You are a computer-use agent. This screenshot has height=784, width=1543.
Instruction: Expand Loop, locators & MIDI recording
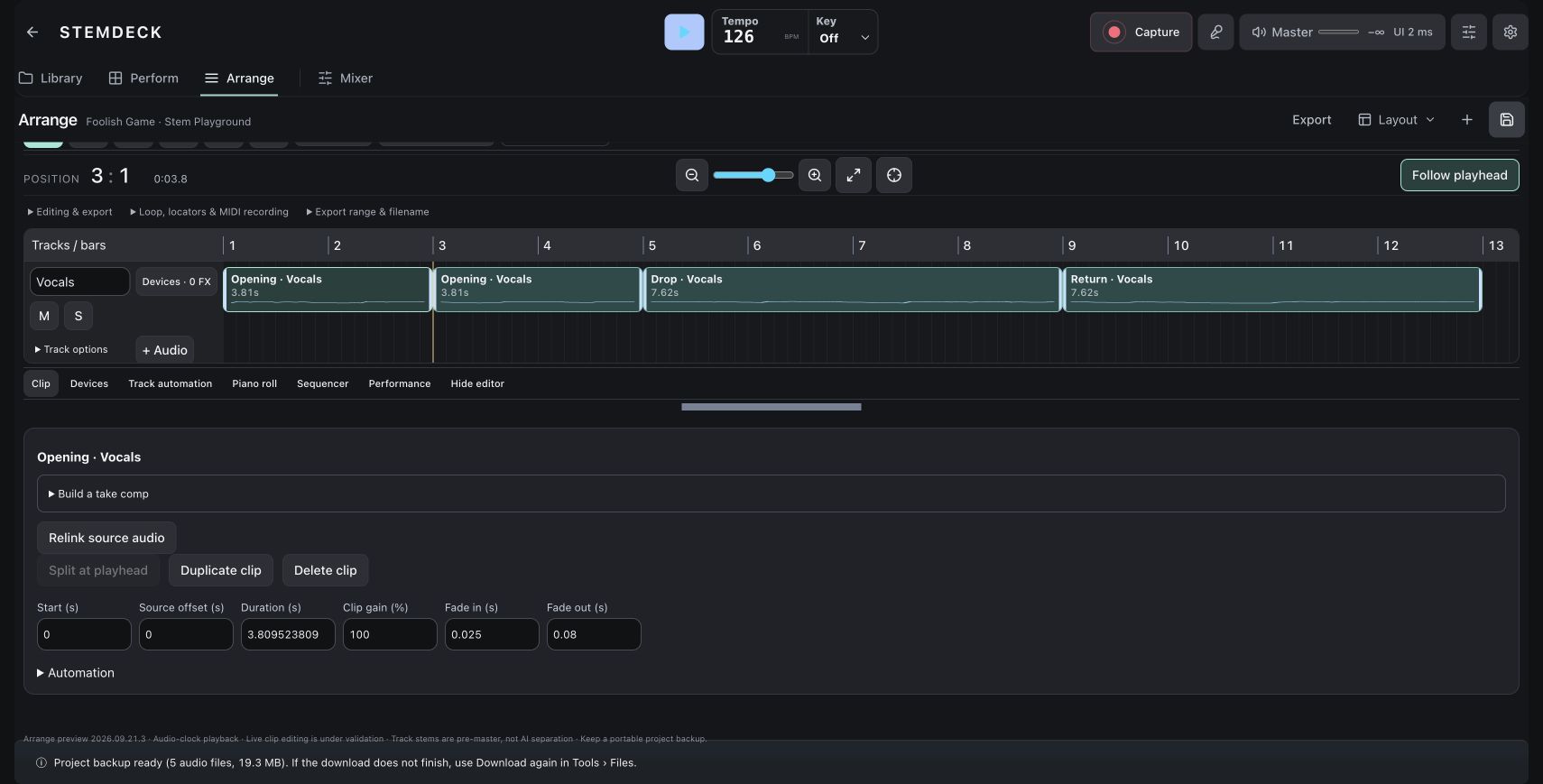209,212
